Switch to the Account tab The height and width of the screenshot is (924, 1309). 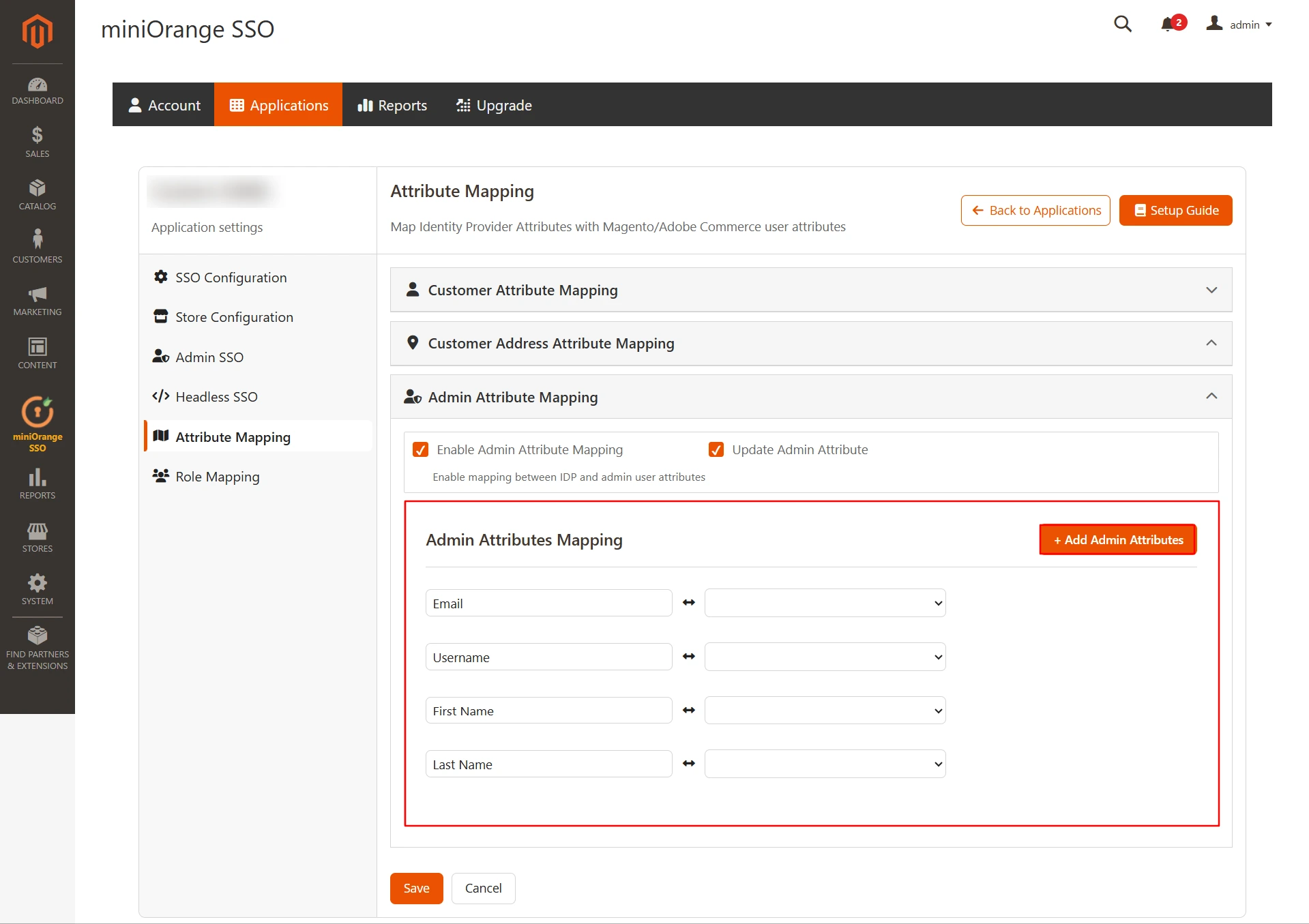[164, 105]
